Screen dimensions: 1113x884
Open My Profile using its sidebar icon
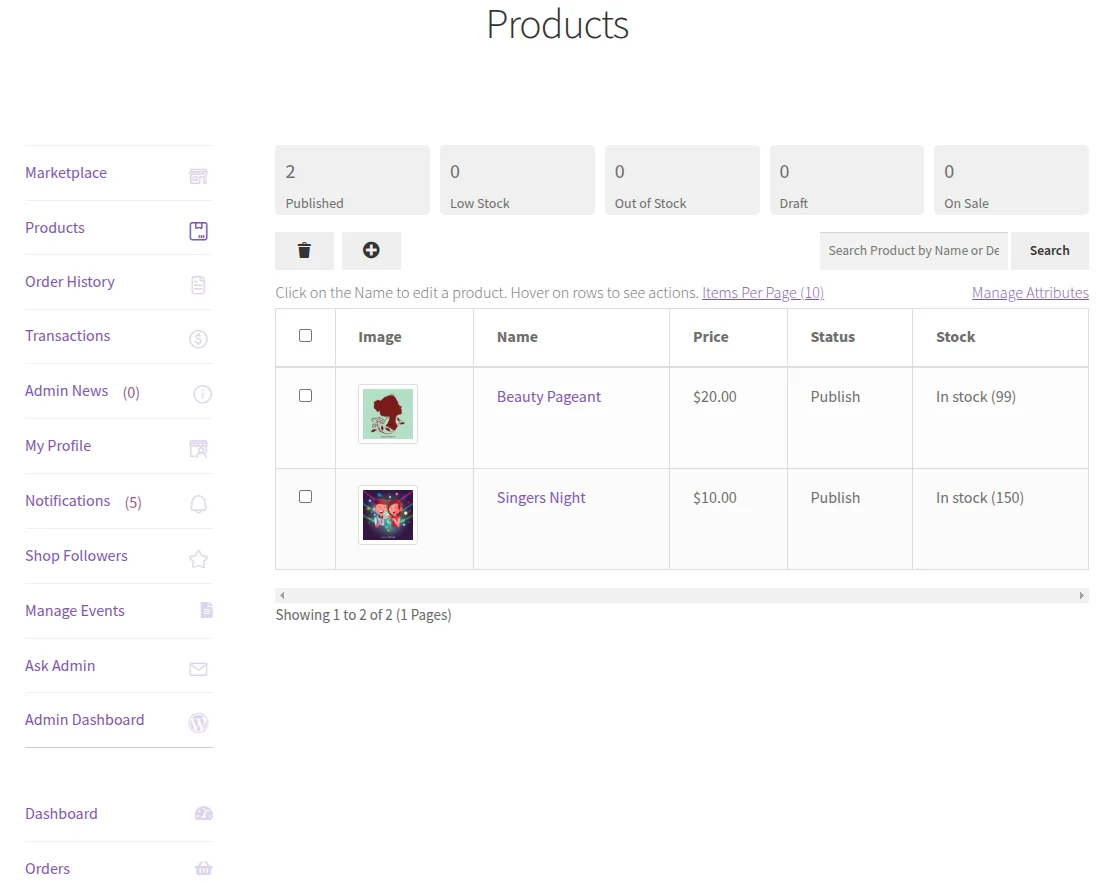[x=199, y=447]
